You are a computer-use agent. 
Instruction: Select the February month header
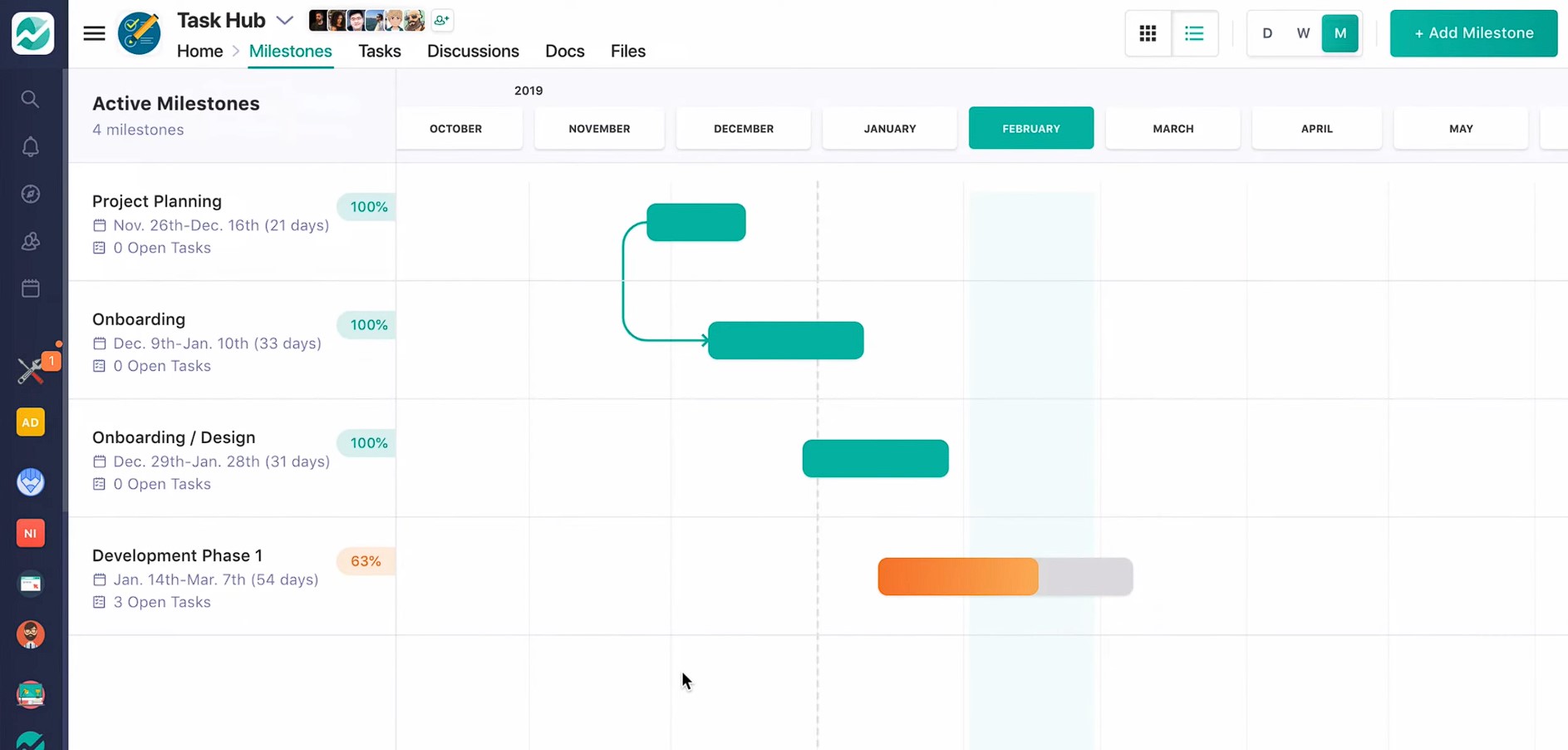coord(1031,128)
